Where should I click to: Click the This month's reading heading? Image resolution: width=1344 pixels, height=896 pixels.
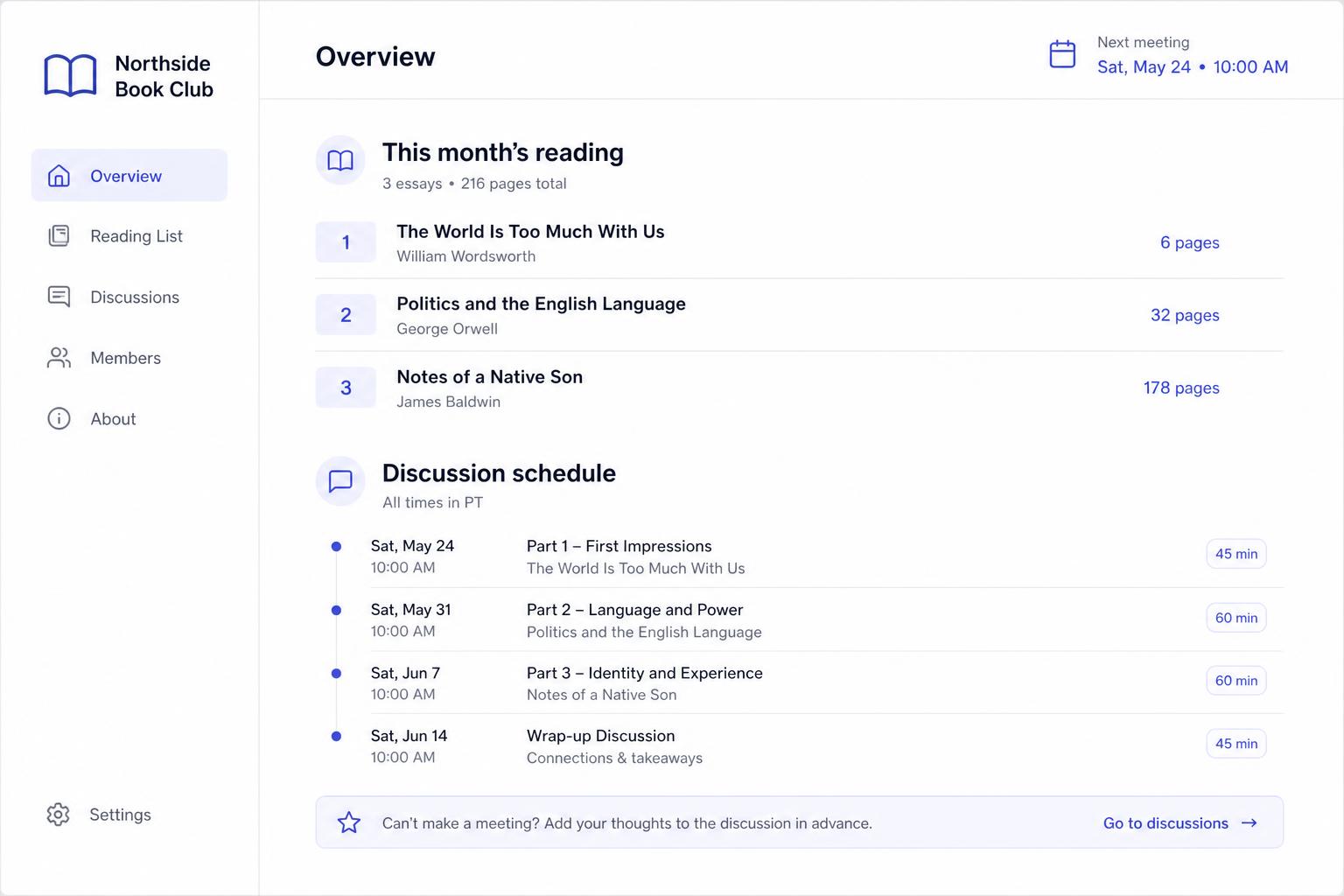[x=502, y=152]
